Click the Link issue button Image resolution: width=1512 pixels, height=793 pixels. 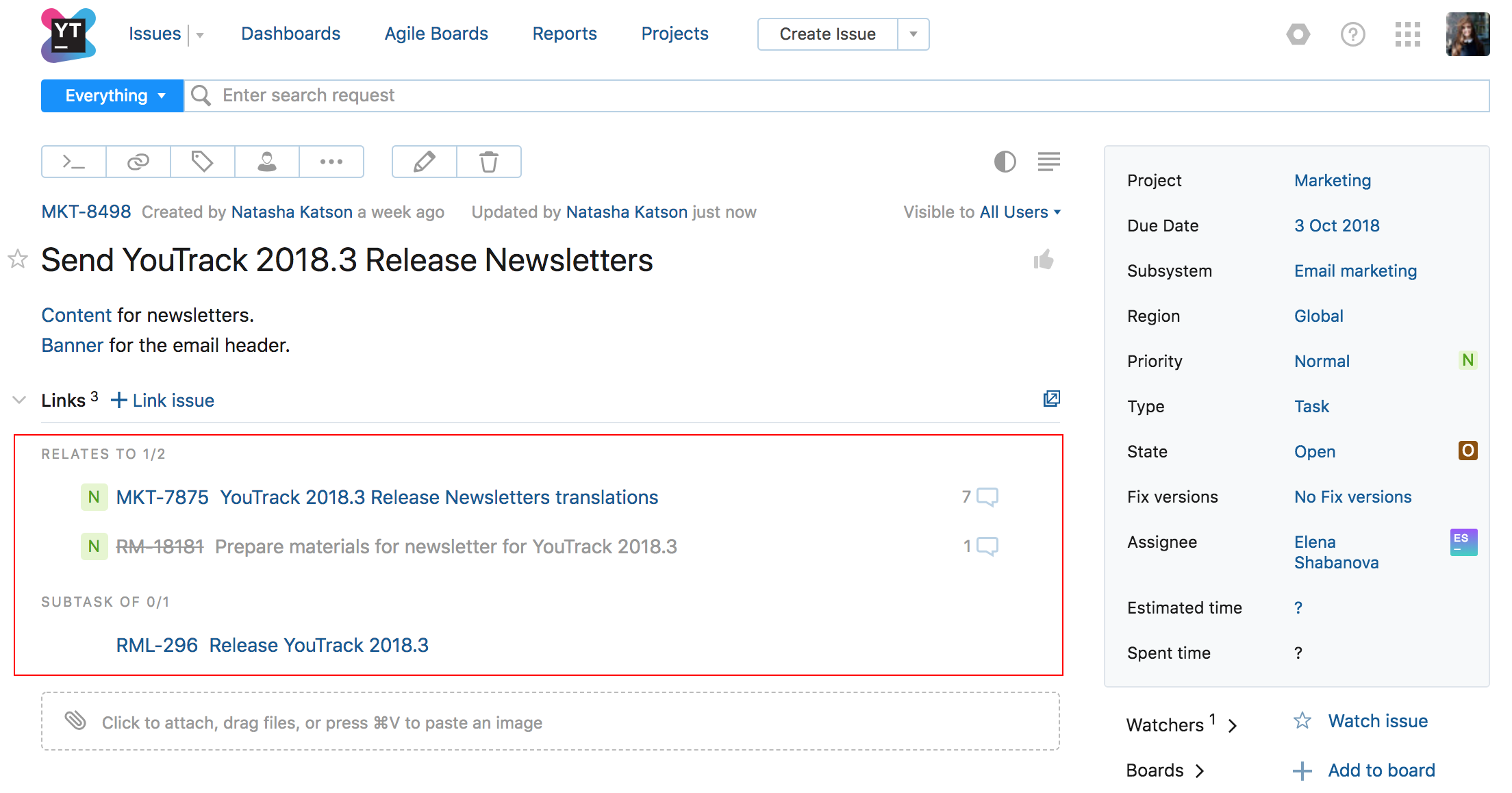(x=164, y=400)
